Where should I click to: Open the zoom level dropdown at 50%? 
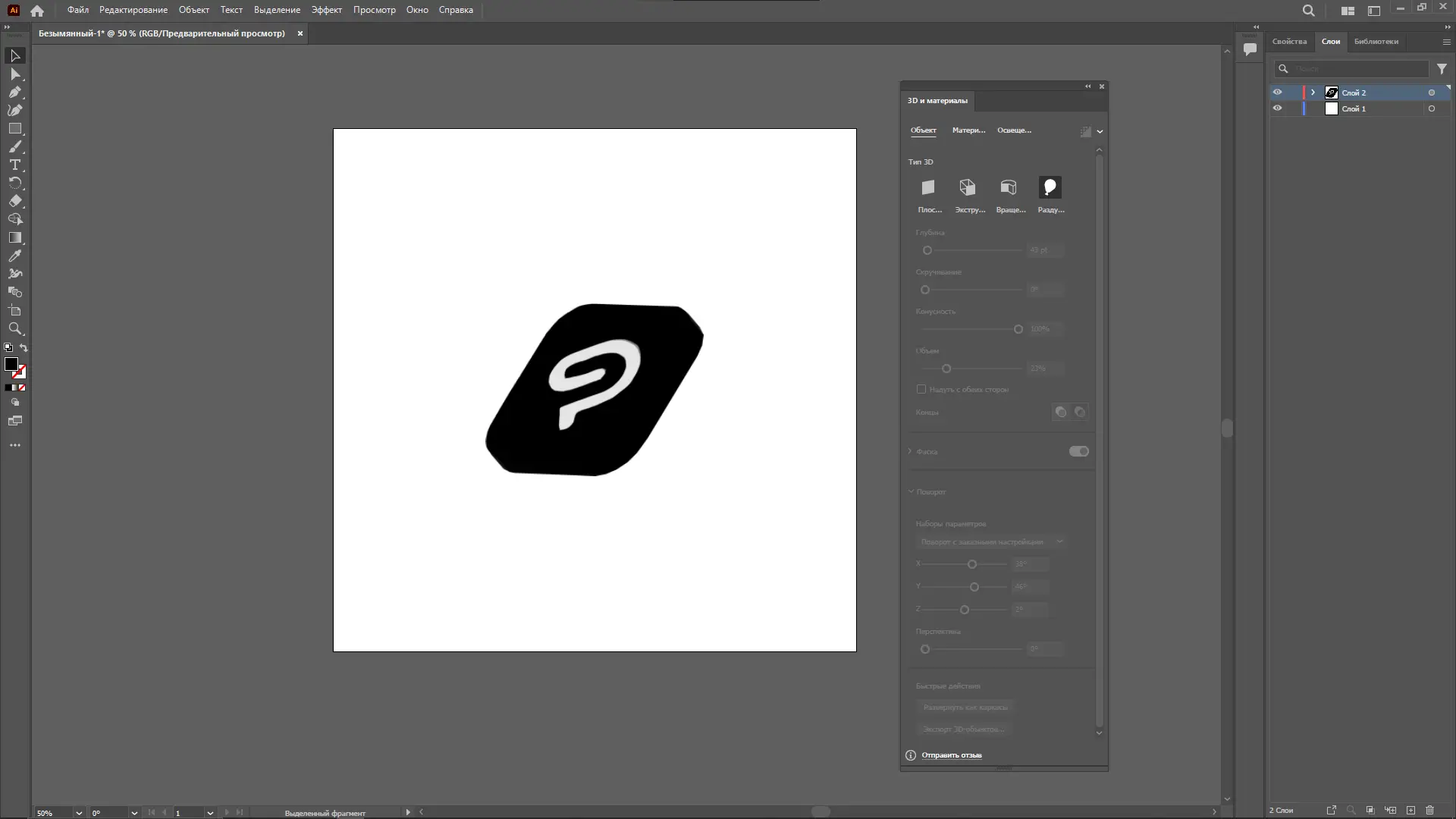tap(78, 812)
